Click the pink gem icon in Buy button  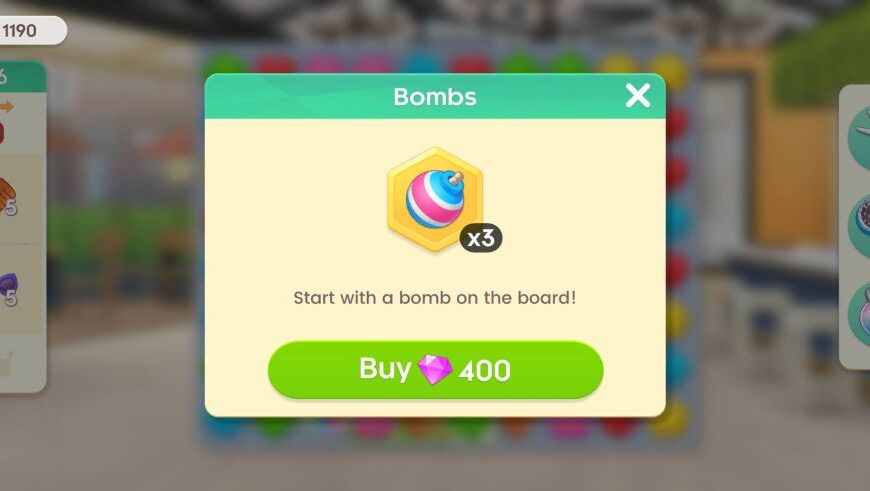click(434, 369)
